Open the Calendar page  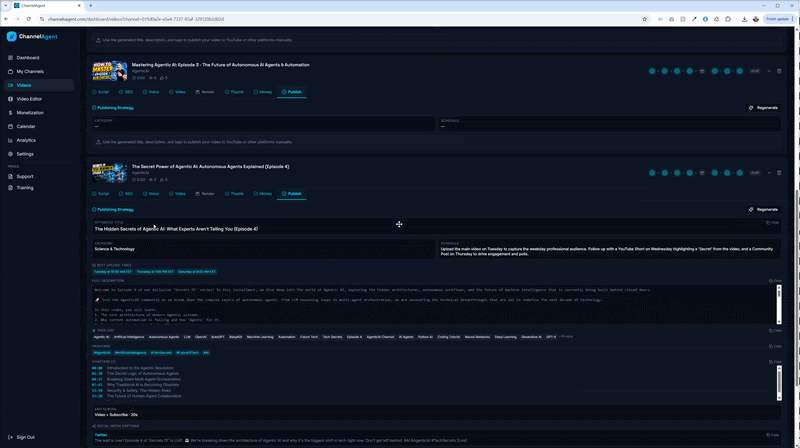click(25, 126)
